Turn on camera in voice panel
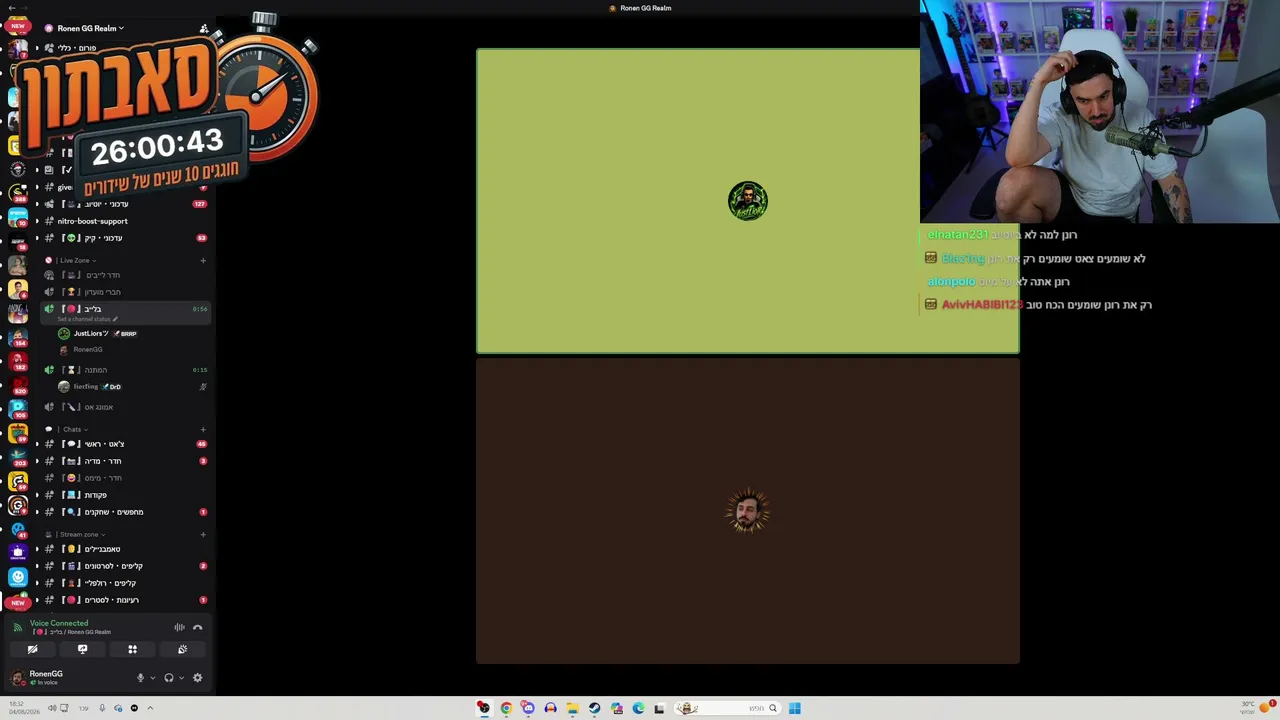Screen dimensions: 1280x720 point(32,649)
